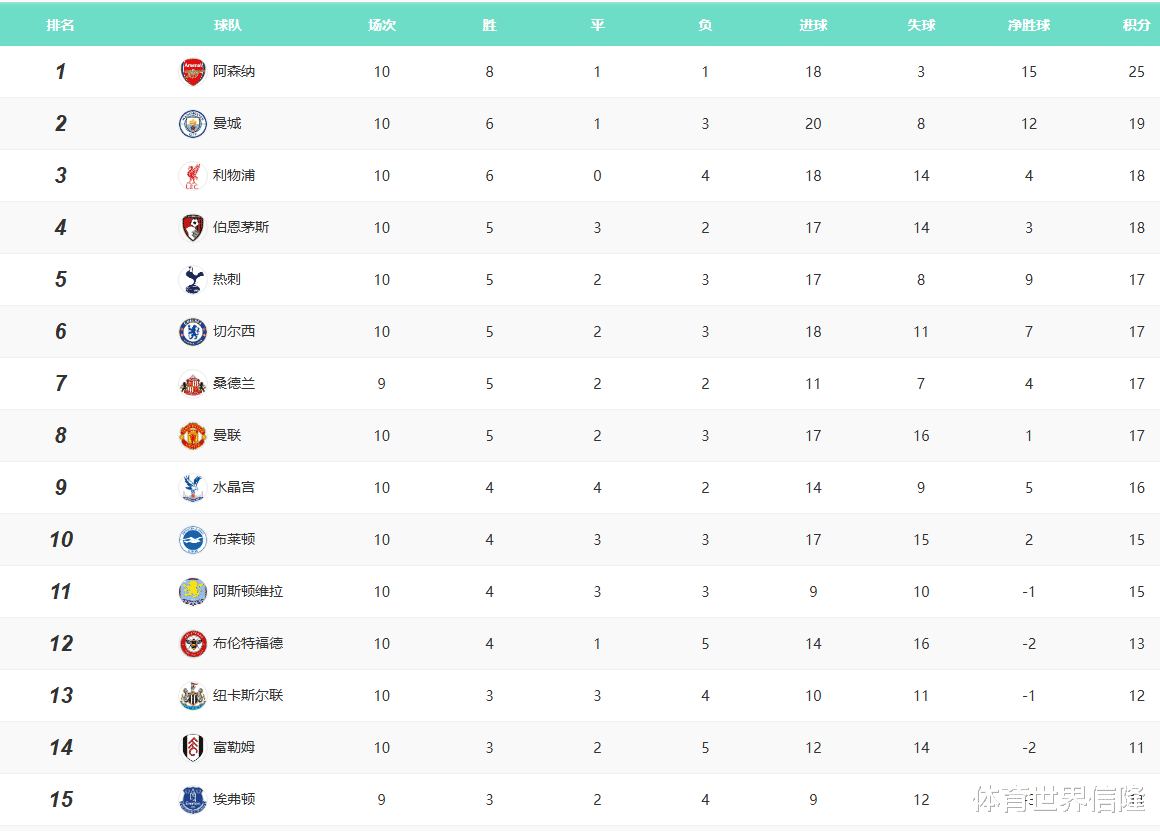The image size is (1160, 831).
Task: Open the 桑德兰 team link
Action: 234,383
